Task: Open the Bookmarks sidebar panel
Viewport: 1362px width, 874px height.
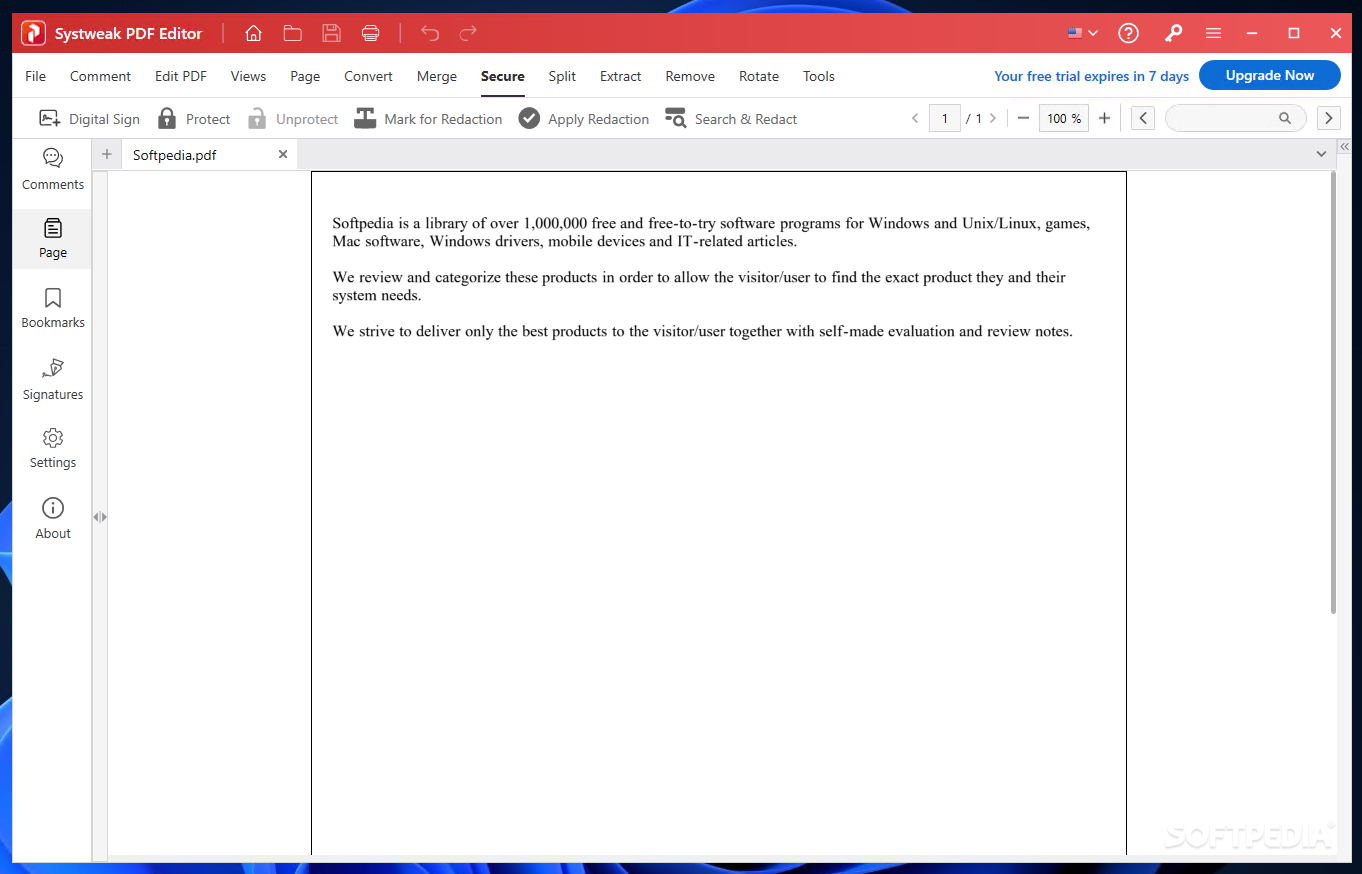Action: tap(53, 308)
